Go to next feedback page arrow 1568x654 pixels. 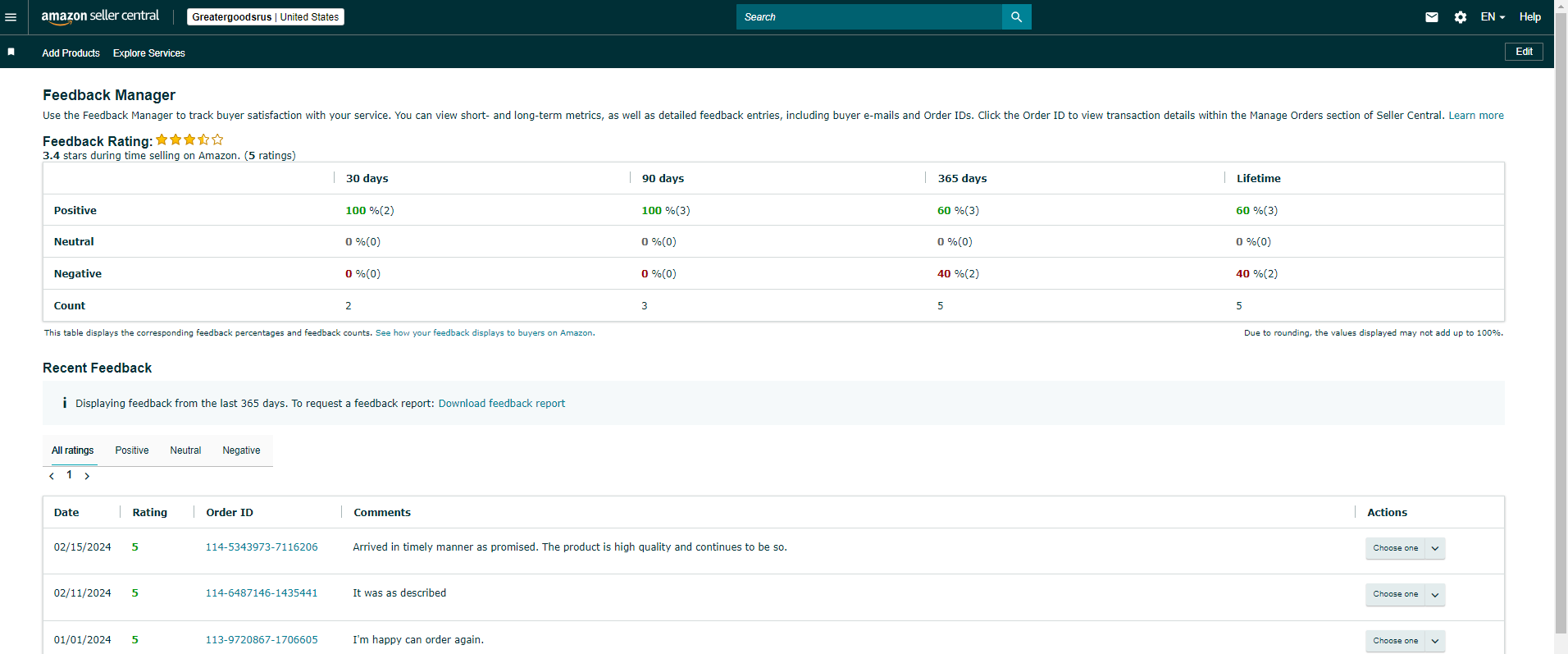(x=87, y=476)
